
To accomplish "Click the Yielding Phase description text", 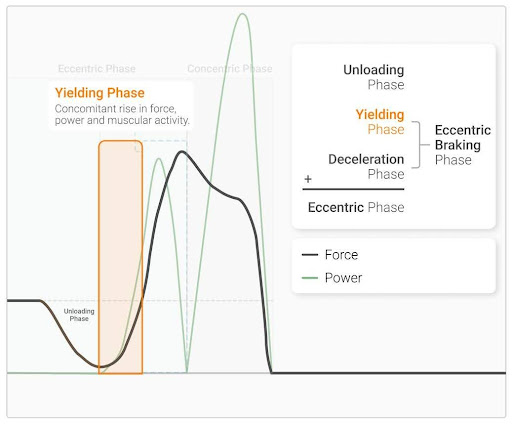I will [x=122, y=114].
